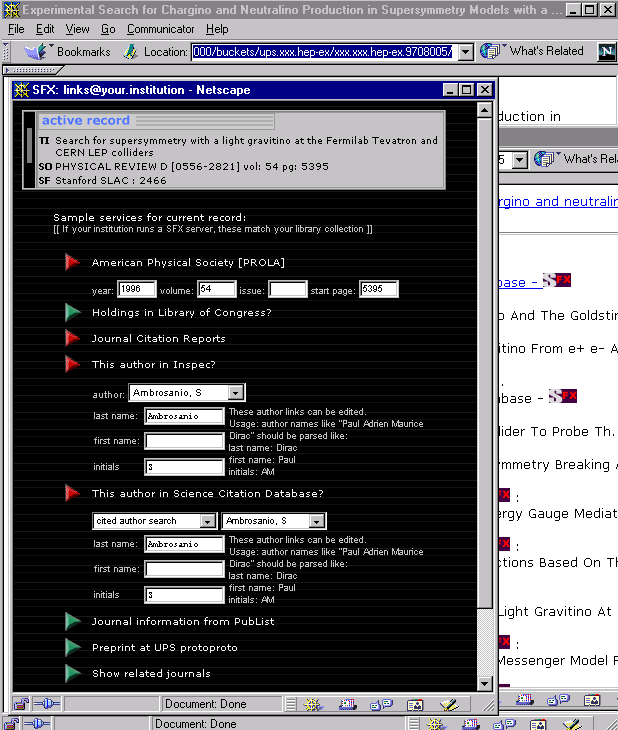Viewport: 618px width, 730px height.
Task: Open Newsgroups icon in the SFX component bar
Action: [x=381, y=705]
